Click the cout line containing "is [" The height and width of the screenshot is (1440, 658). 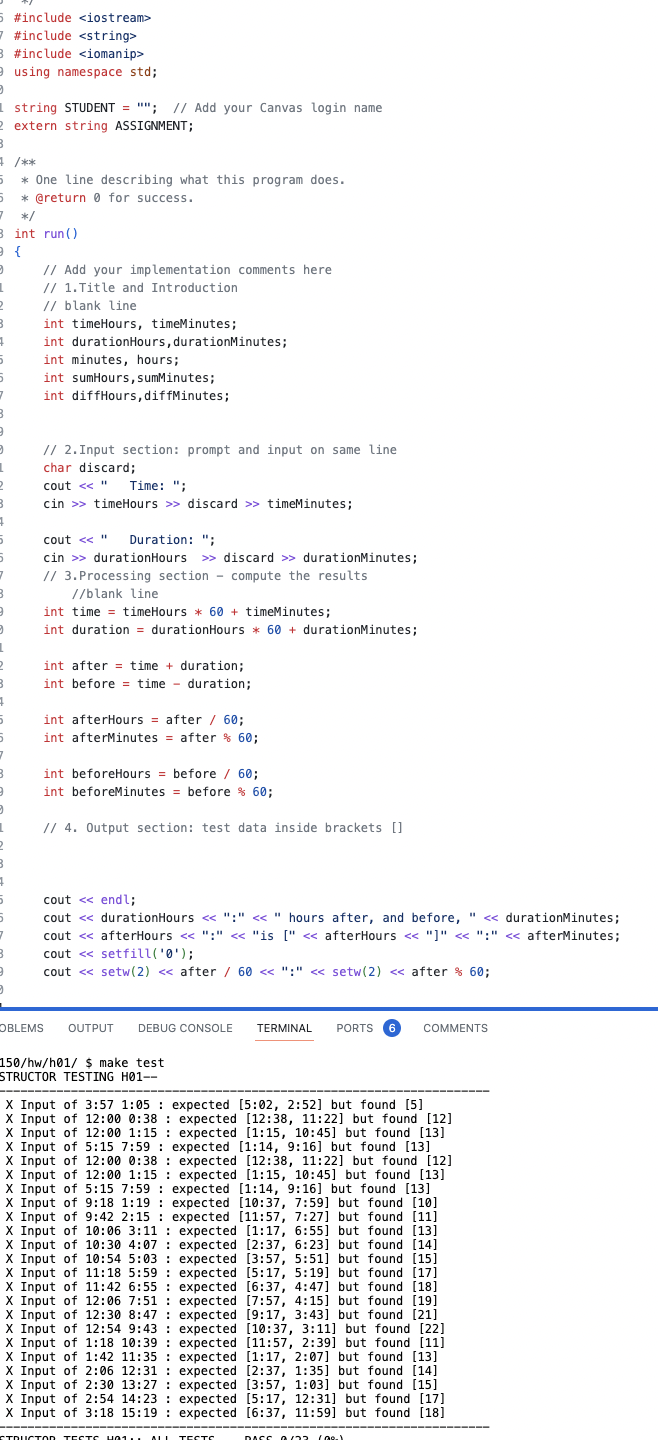pos(331,936)
